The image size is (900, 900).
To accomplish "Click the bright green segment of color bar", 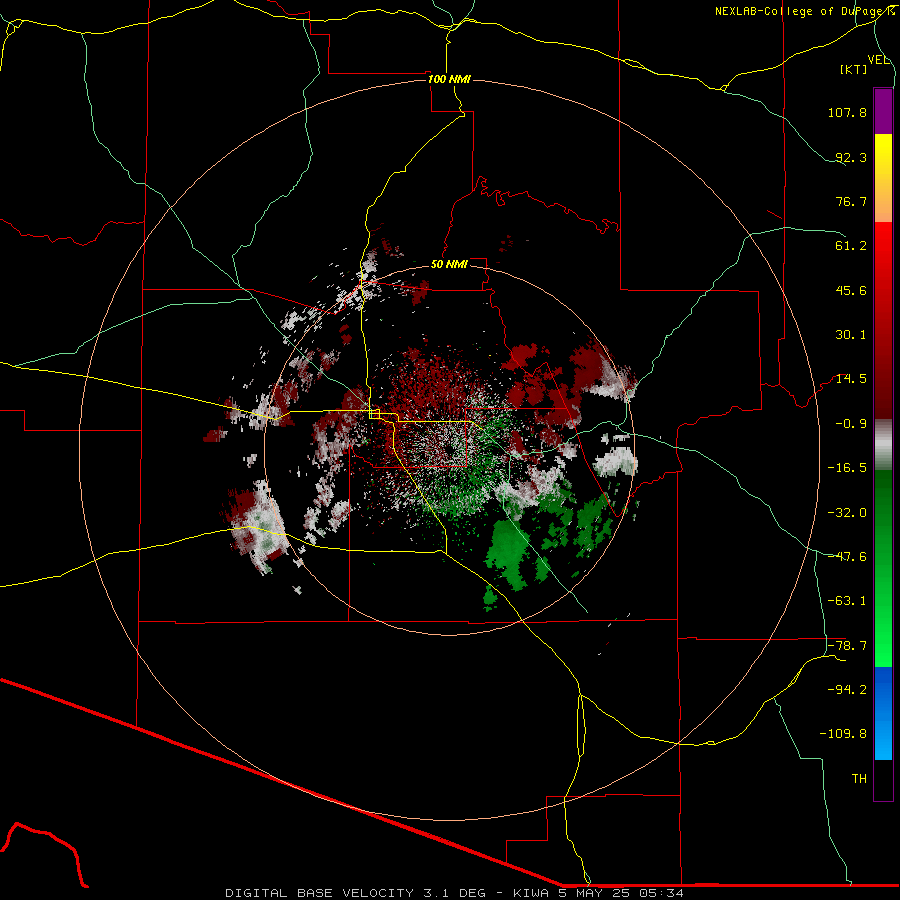I will [883, 568].
